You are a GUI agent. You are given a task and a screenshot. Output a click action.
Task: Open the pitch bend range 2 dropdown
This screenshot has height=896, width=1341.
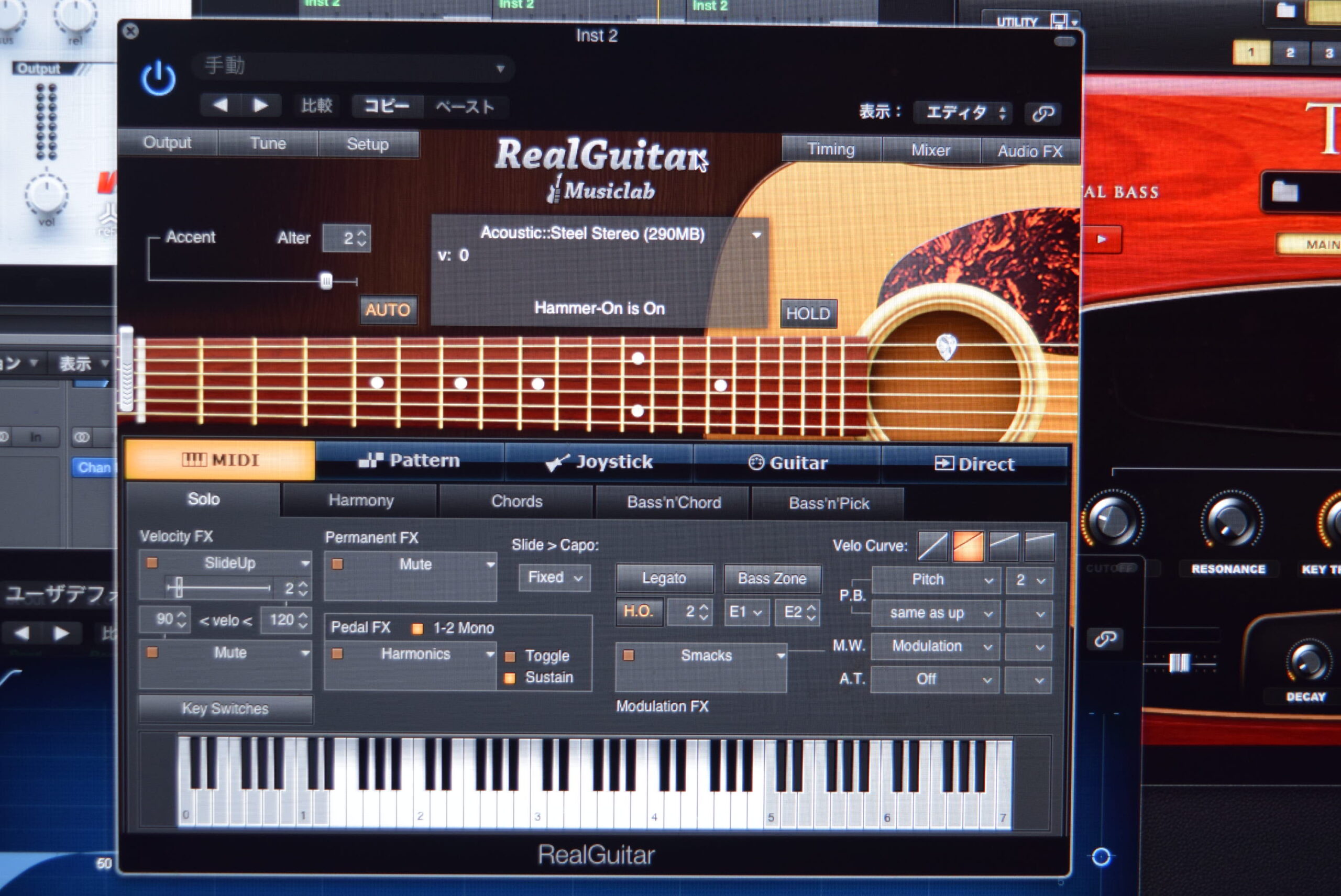[x=1028, y=581]
